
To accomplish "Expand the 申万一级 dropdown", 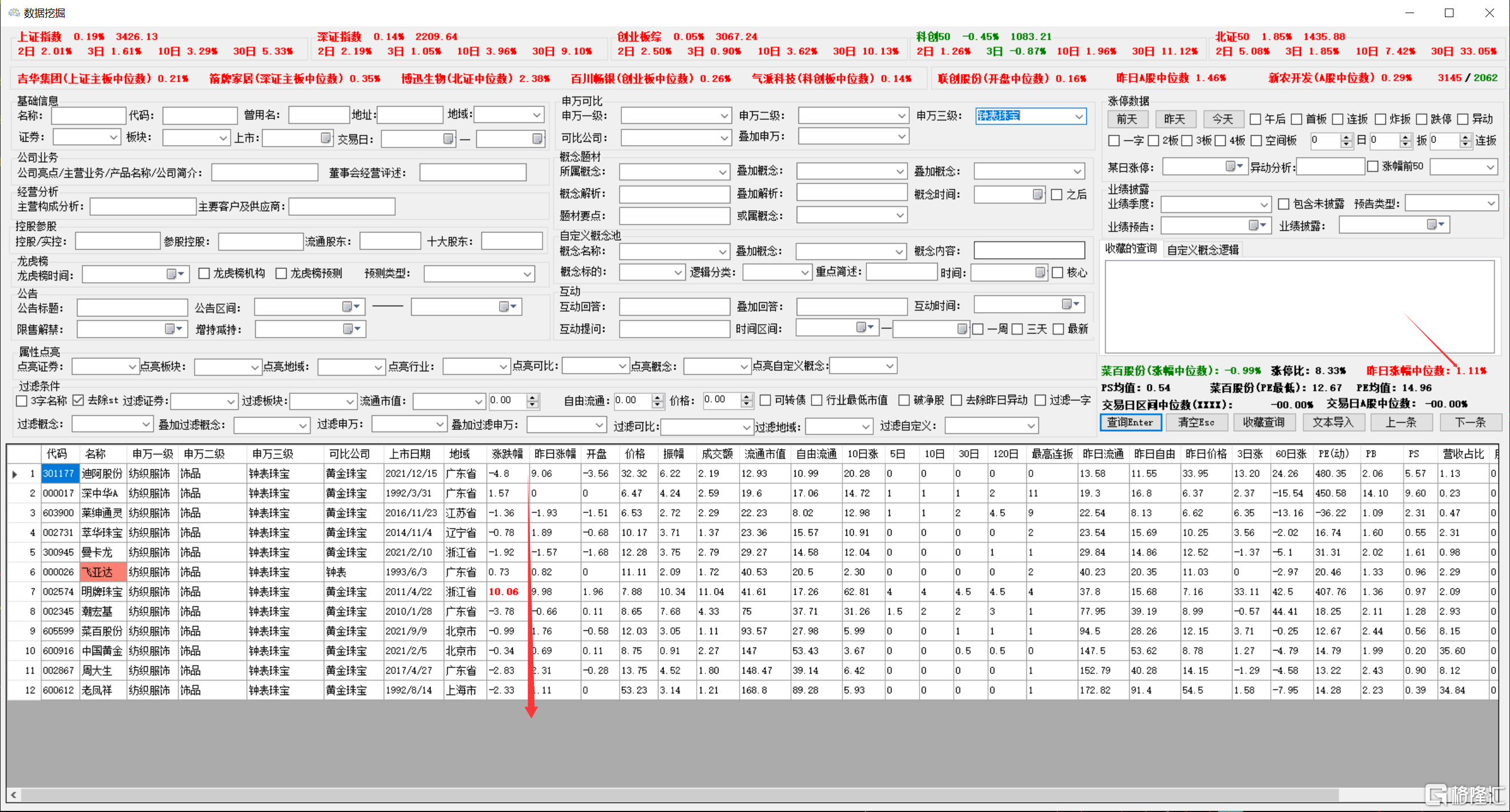I will pyautogui.click(x=724, y=116).
